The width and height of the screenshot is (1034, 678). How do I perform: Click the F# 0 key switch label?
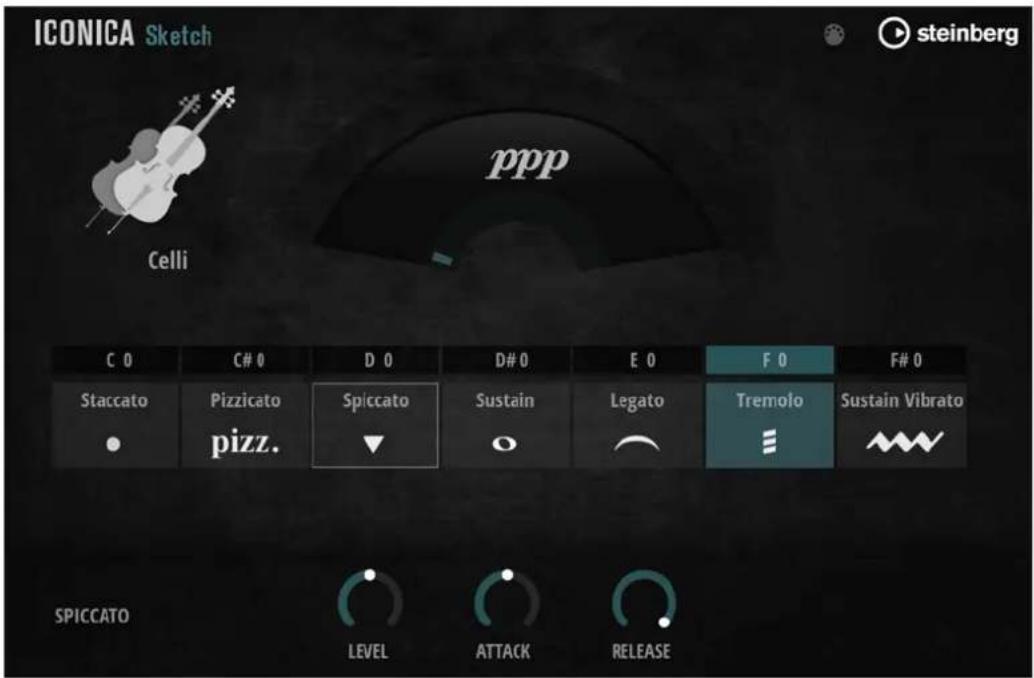click(x=905, y=360)
